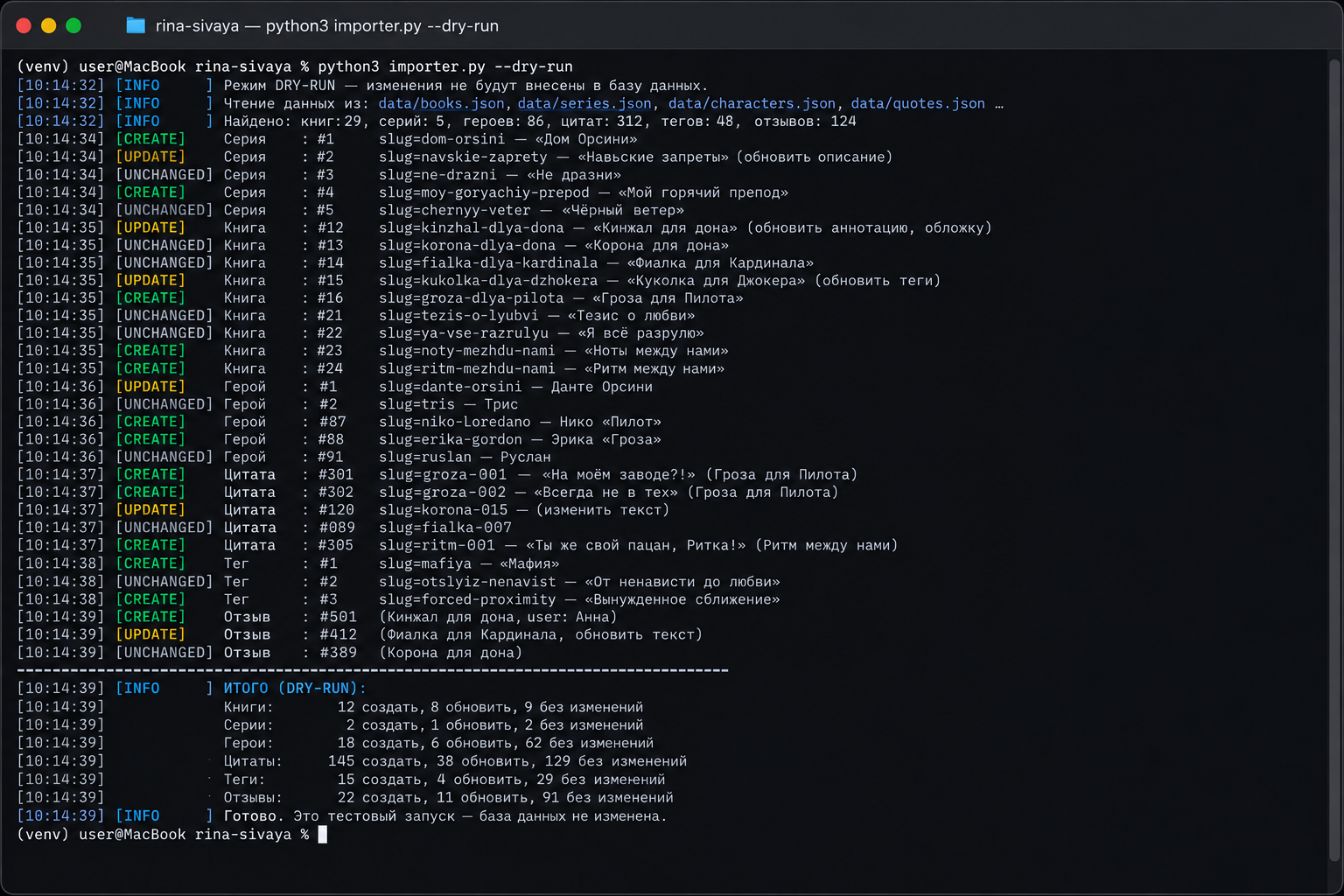The width and height of the screenshot is (1344, 896).
Task: Click the data/quotes.json path
Action: click(918, 103)
